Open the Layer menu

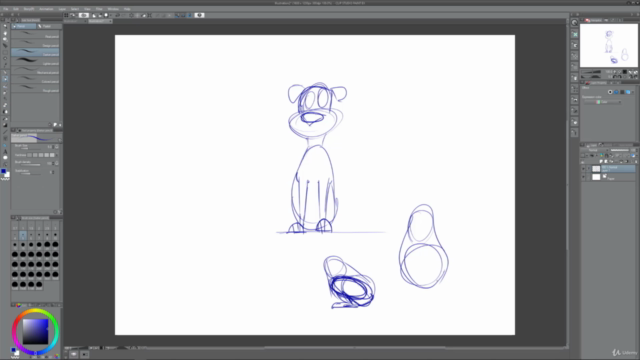pos(62,9)
